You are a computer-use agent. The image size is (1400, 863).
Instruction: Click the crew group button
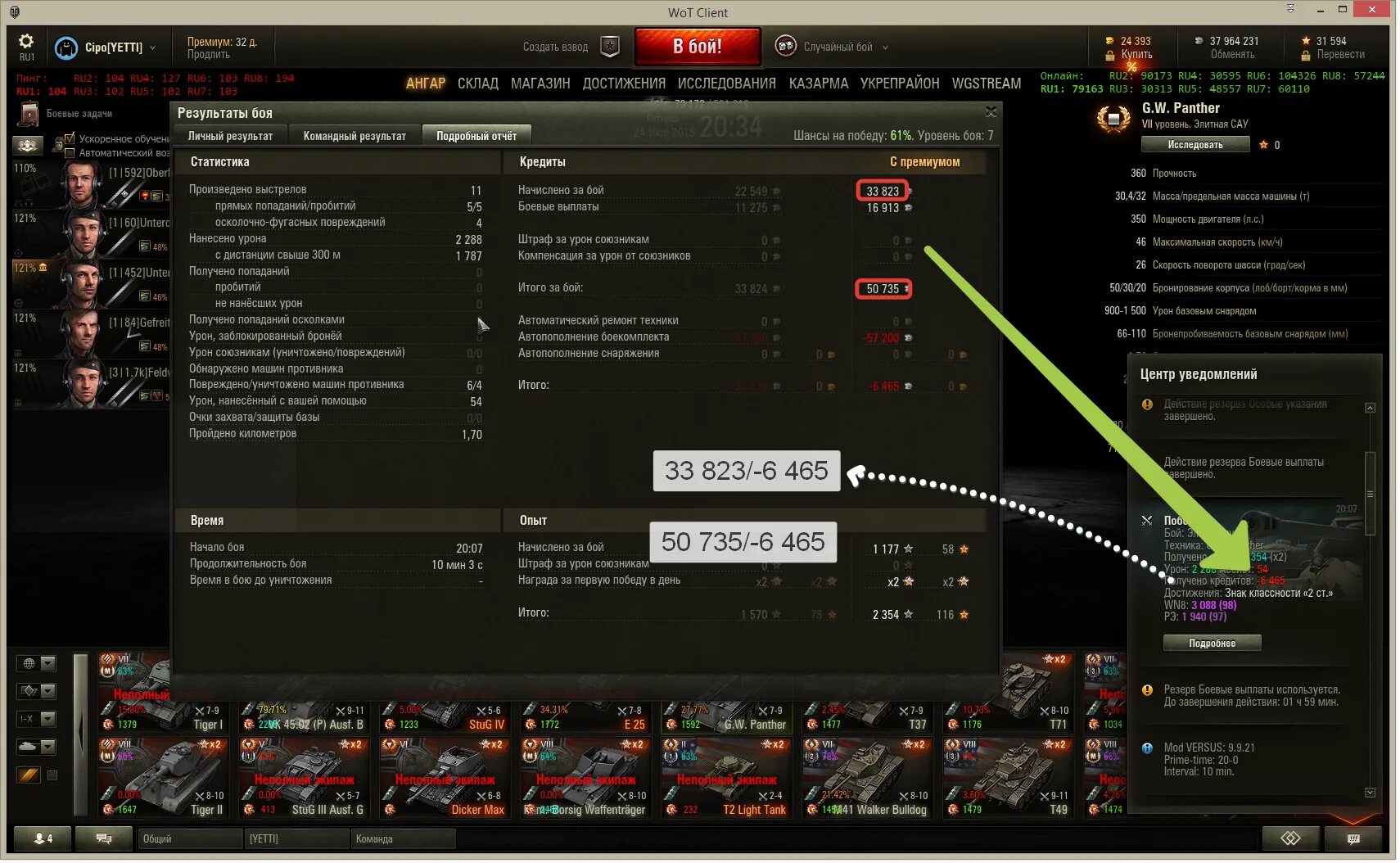click(x=27, y=146)
